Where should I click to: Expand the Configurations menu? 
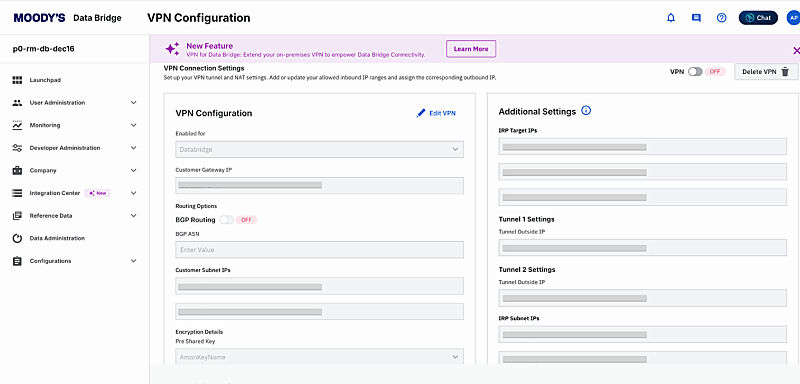[134, 261]
